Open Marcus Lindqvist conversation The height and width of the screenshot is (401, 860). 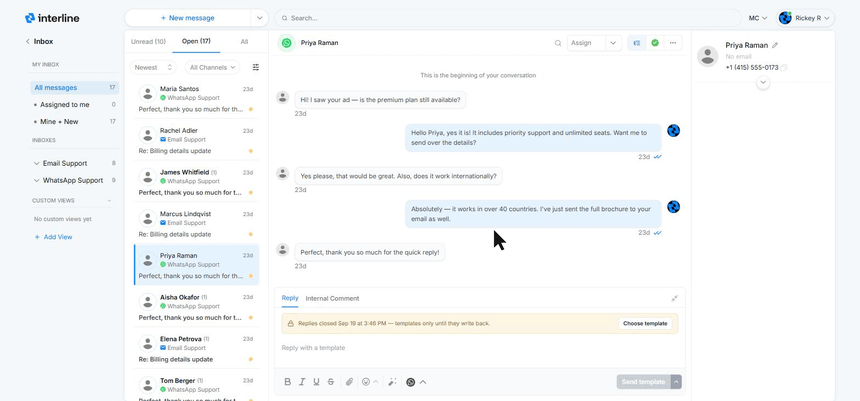[196, 224]
